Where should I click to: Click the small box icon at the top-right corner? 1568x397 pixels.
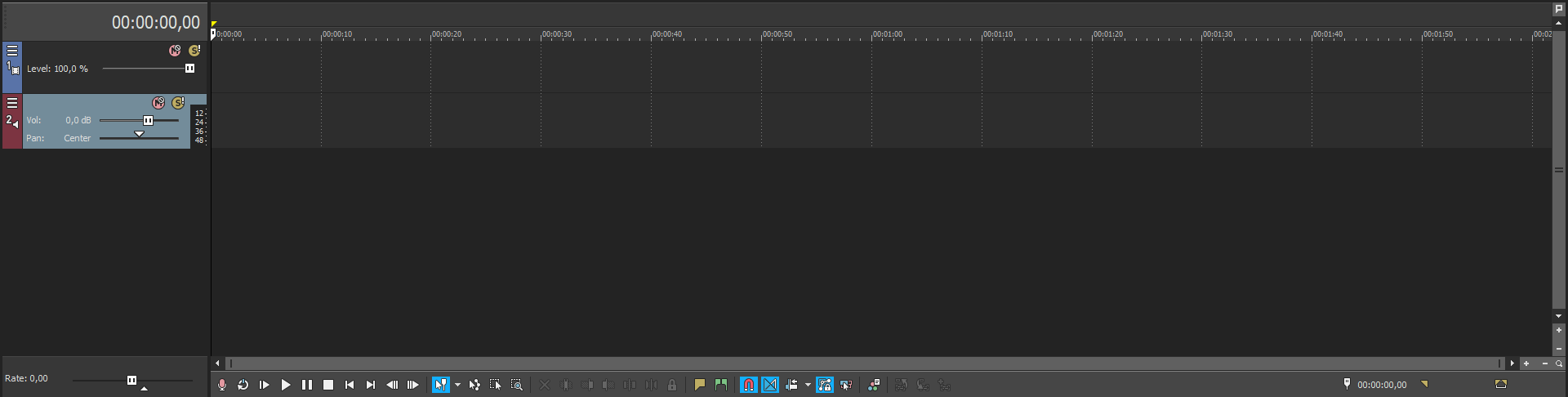coord(1559,9)
